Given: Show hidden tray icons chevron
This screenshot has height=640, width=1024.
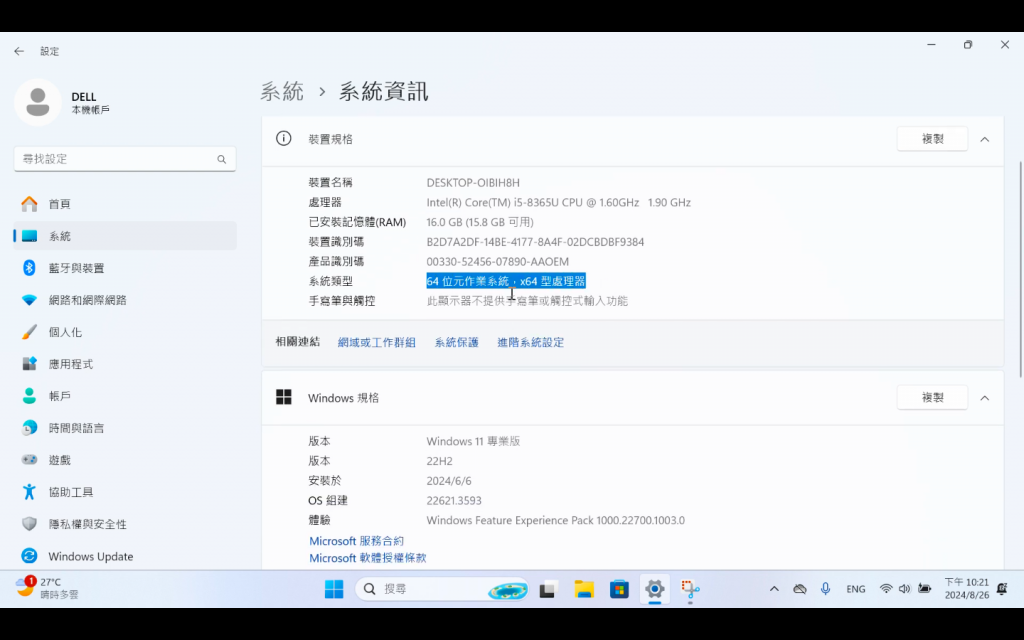Looking at the screenshot, I should pos(774,588).
